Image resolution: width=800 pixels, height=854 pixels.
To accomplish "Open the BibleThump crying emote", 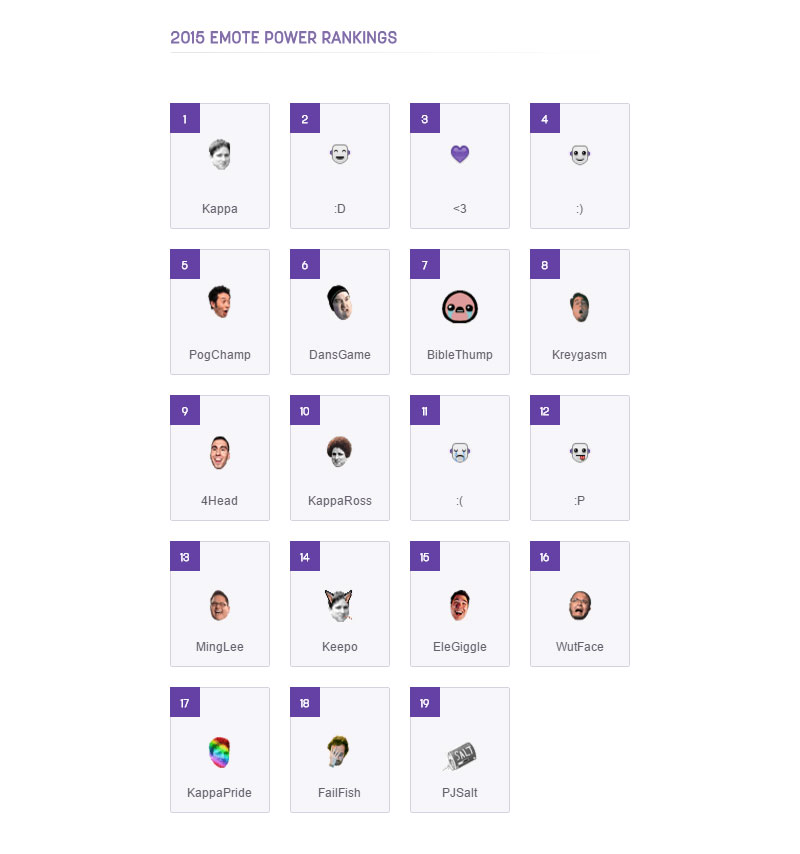I will click(460, 307).
